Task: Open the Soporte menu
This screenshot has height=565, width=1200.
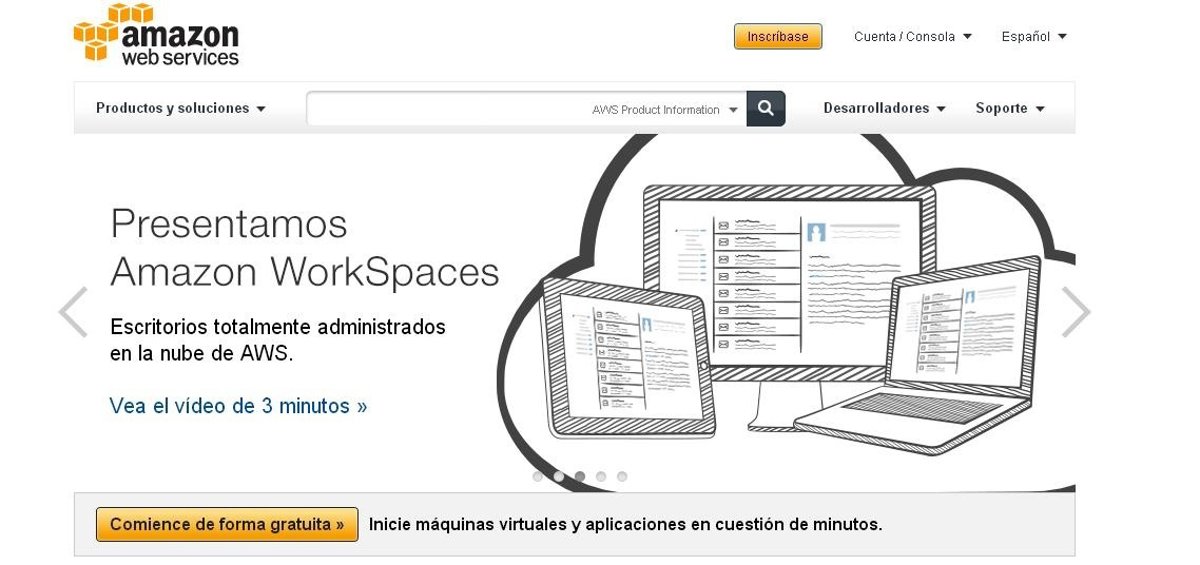Action: (1010, 108)
